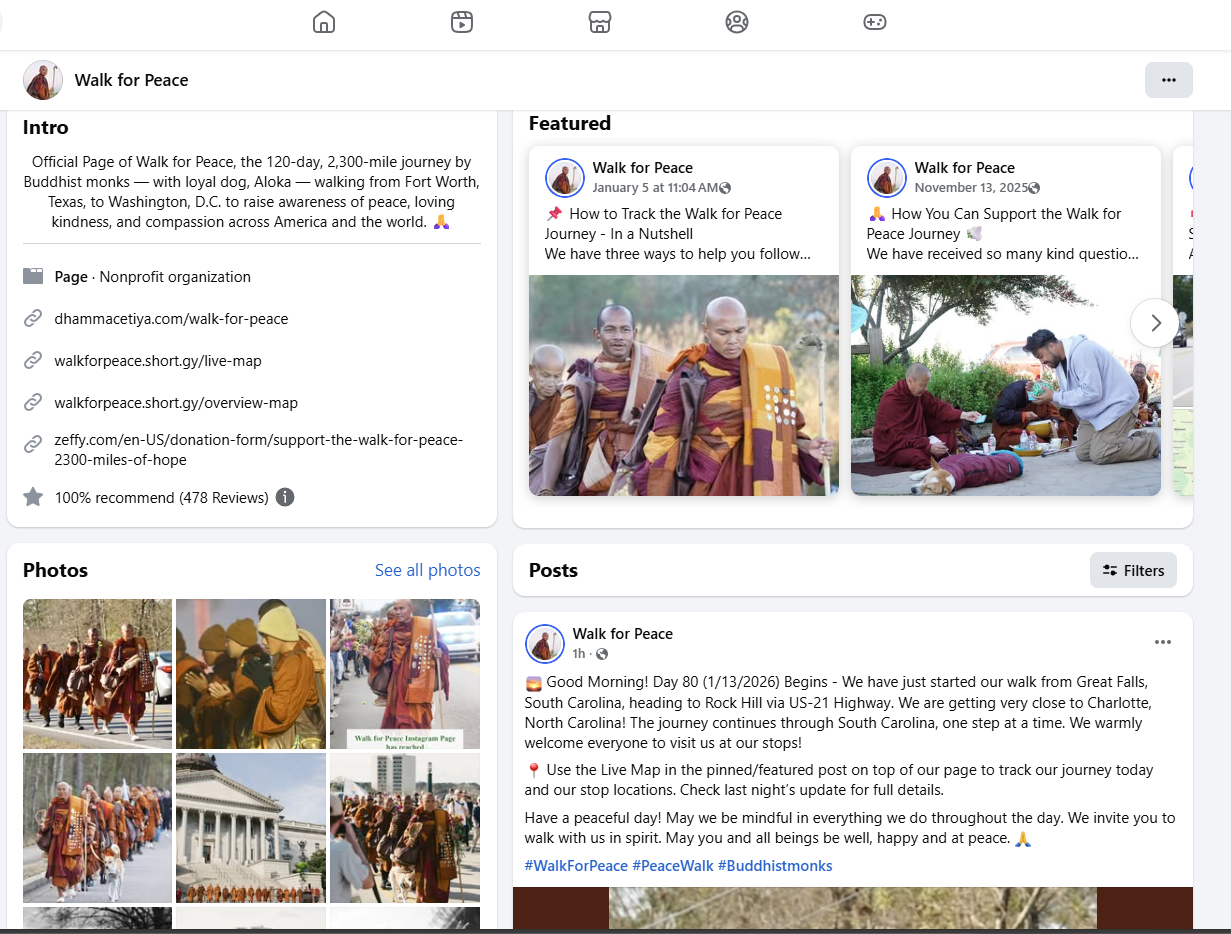Open page options three-dot menu in header
This screenshot has width=1231, height=934.
click(x=1168, y=80)
